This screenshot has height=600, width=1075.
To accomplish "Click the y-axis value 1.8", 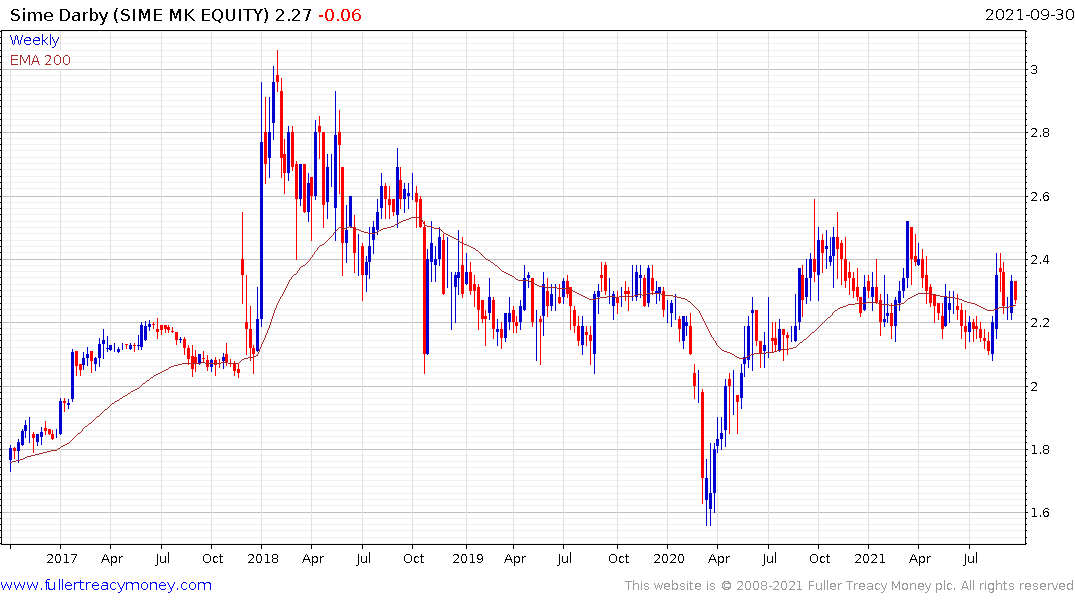I will tap(1040, 450).
